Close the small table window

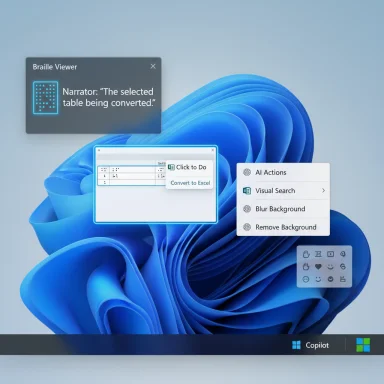coord(213,150)
